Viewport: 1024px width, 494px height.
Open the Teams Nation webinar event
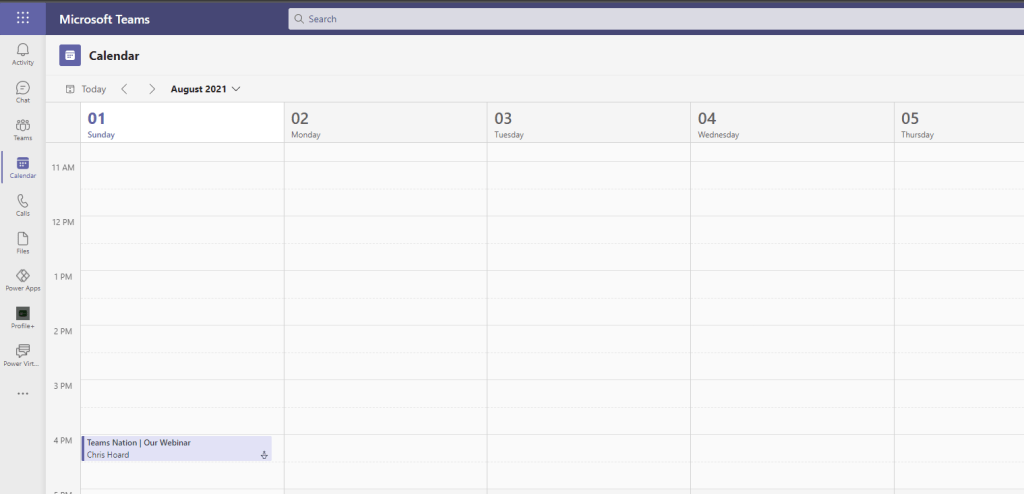tap(175, 448)
